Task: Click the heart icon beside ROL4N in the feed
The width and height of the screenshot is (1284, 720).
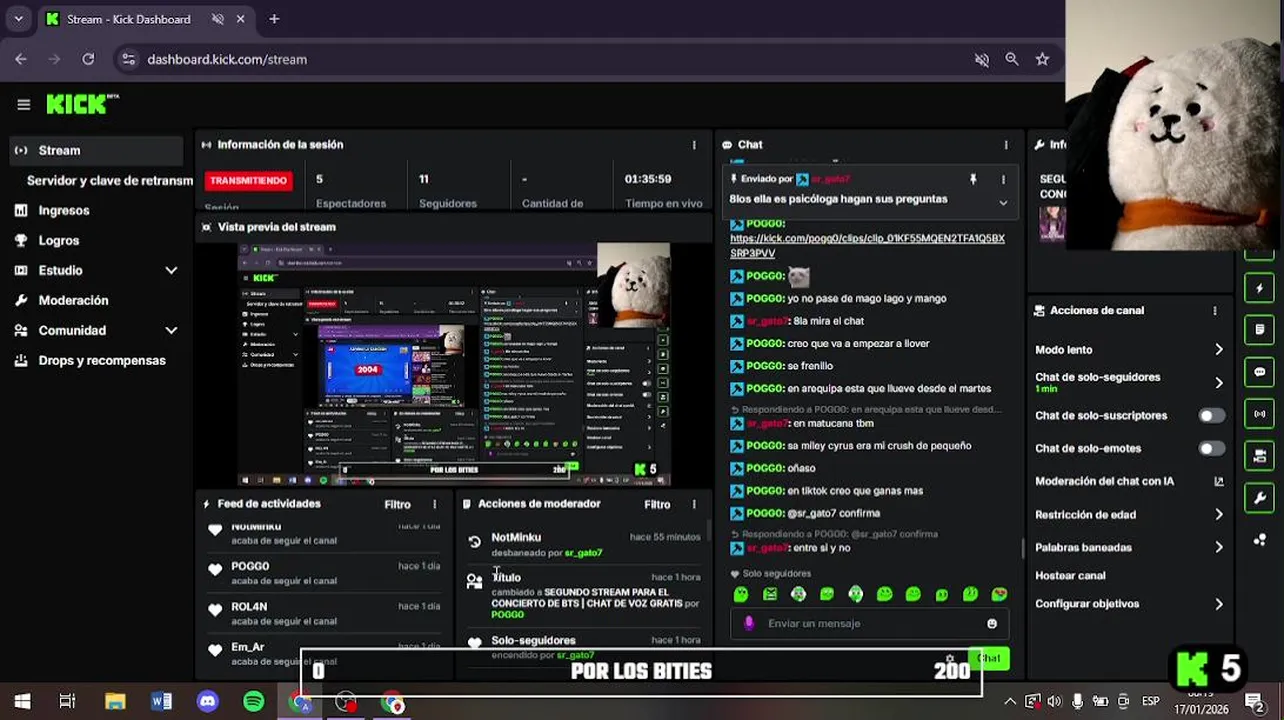Action: click(x=215, y=609)
